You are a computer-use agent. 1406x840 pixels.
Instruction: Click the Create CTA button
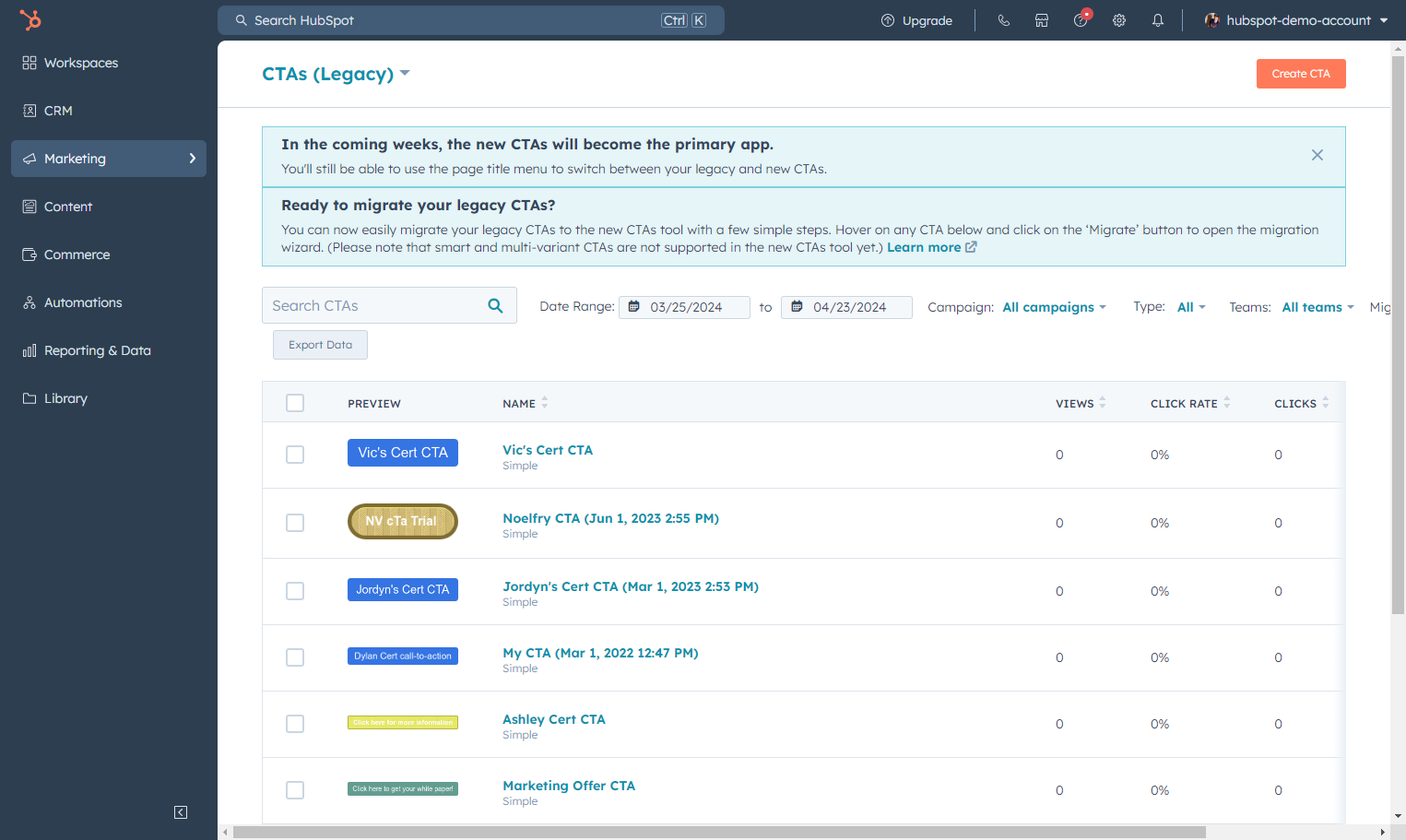coord(1301,74)
